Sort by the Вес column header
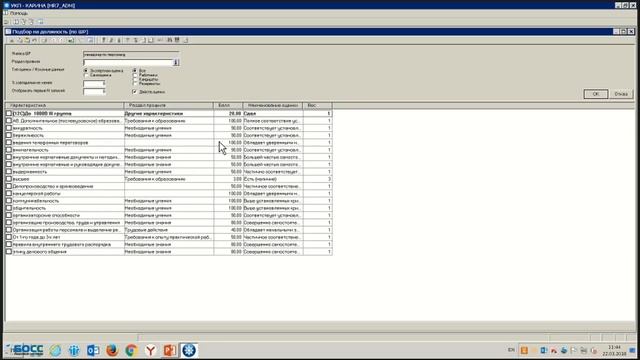Viewport: 640px width, 360px height. (x=318, y=105)
